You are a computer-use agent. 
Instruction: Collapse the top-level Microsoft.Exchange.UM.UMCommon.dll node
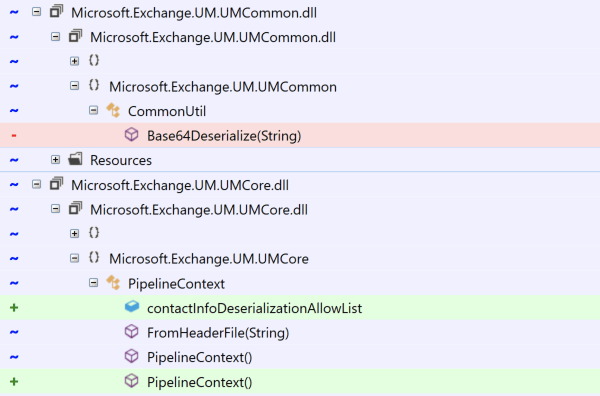[x=36, y=12]
